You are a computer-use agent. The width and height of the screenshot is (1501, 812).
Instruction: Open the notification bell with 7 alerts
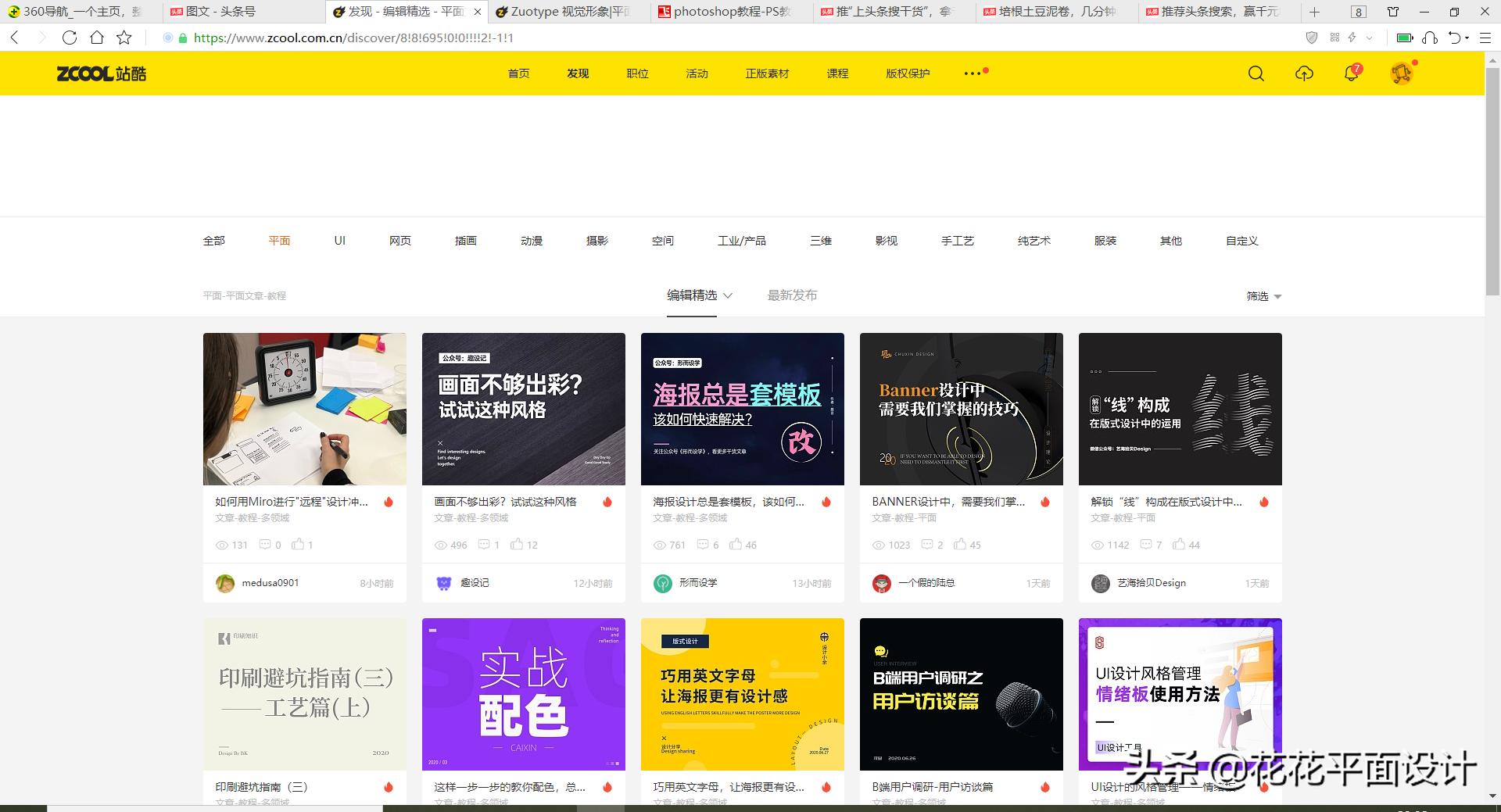coord(1350,73)
